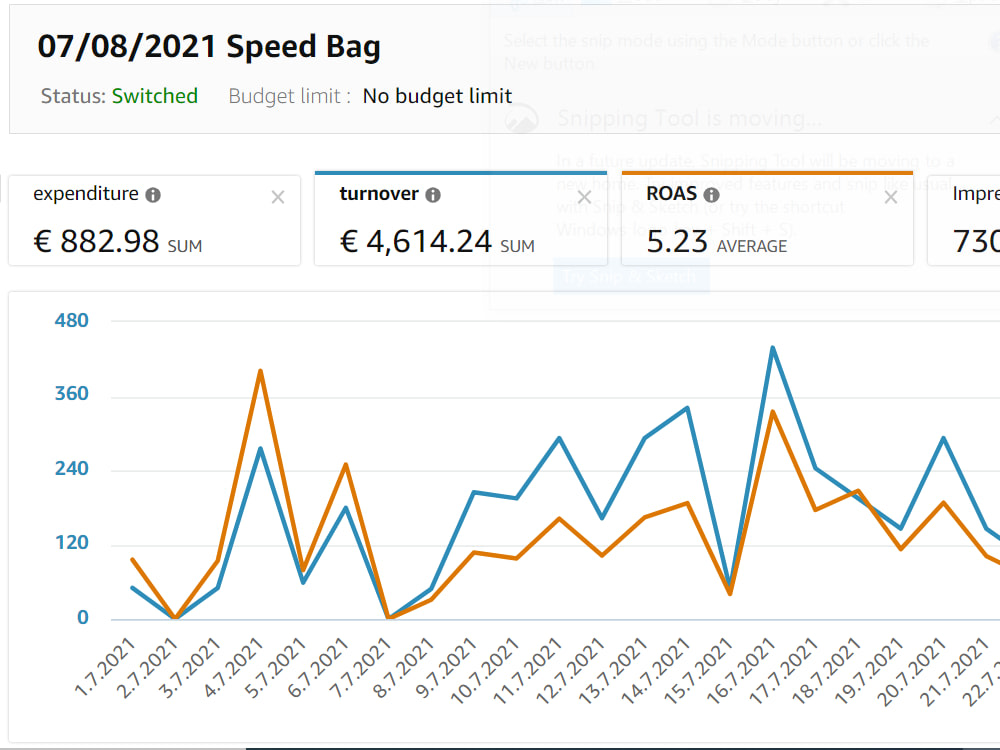Remove the expenditure metric card
Viewport: 1000px width, 750px height.
(x=278, y=198)
